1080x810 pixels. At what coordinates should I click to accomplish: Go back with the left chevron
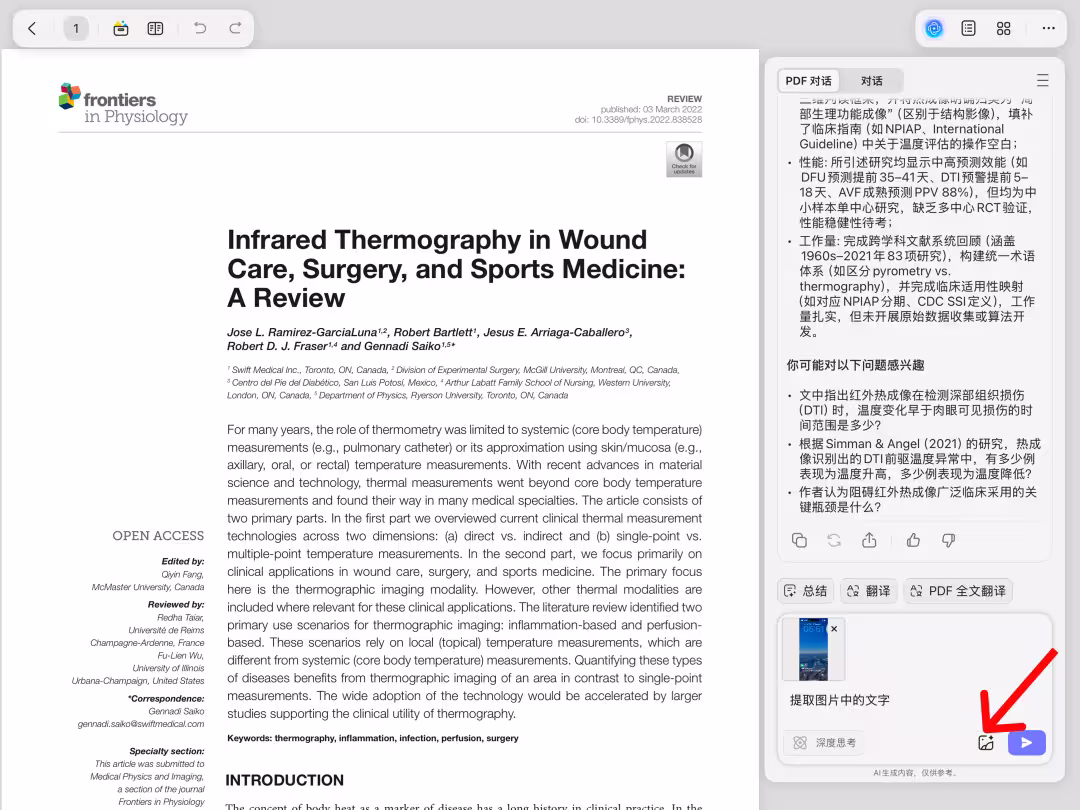[x=32, y=28]
